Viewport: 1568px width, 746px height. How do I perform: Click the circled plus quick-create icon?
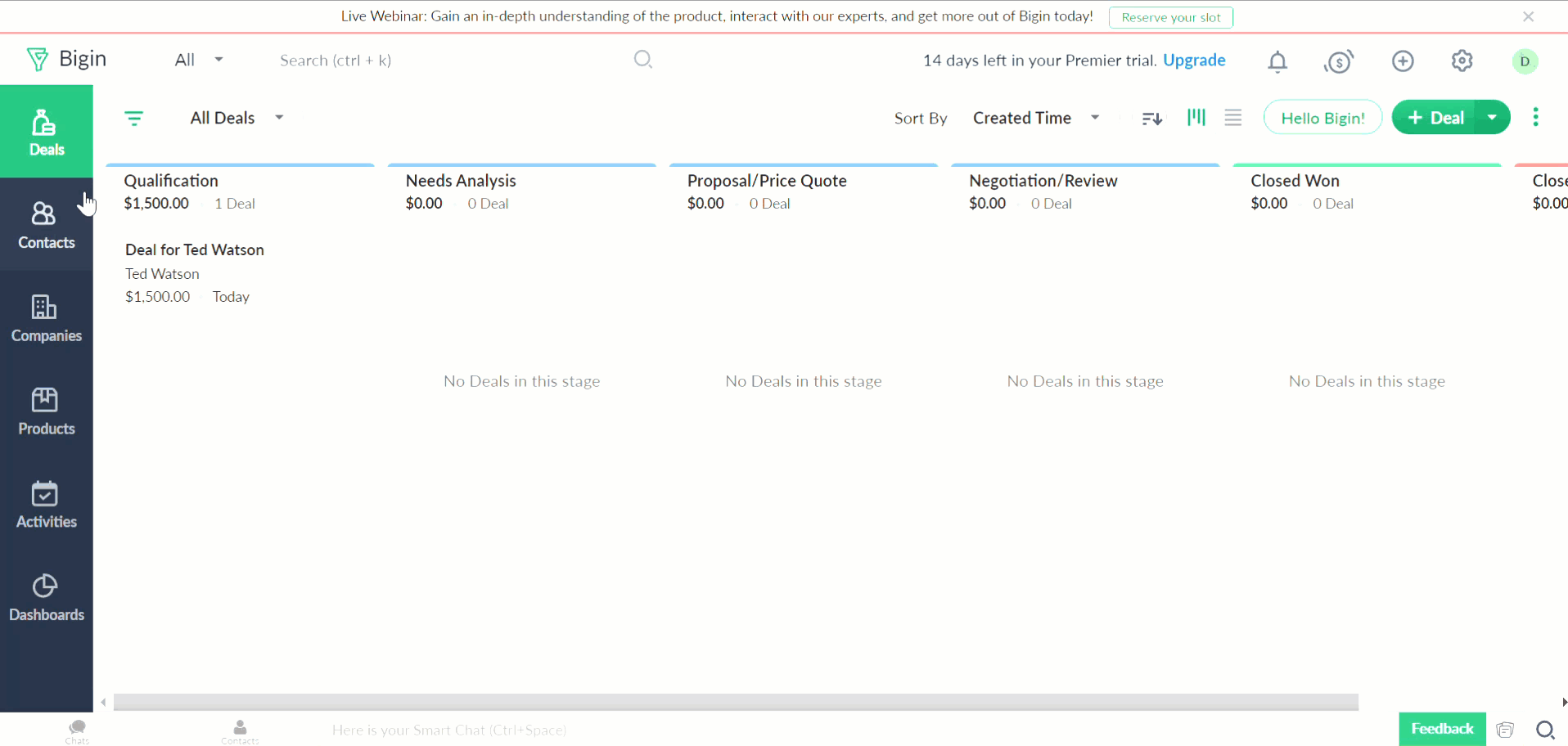point(1403,61)
